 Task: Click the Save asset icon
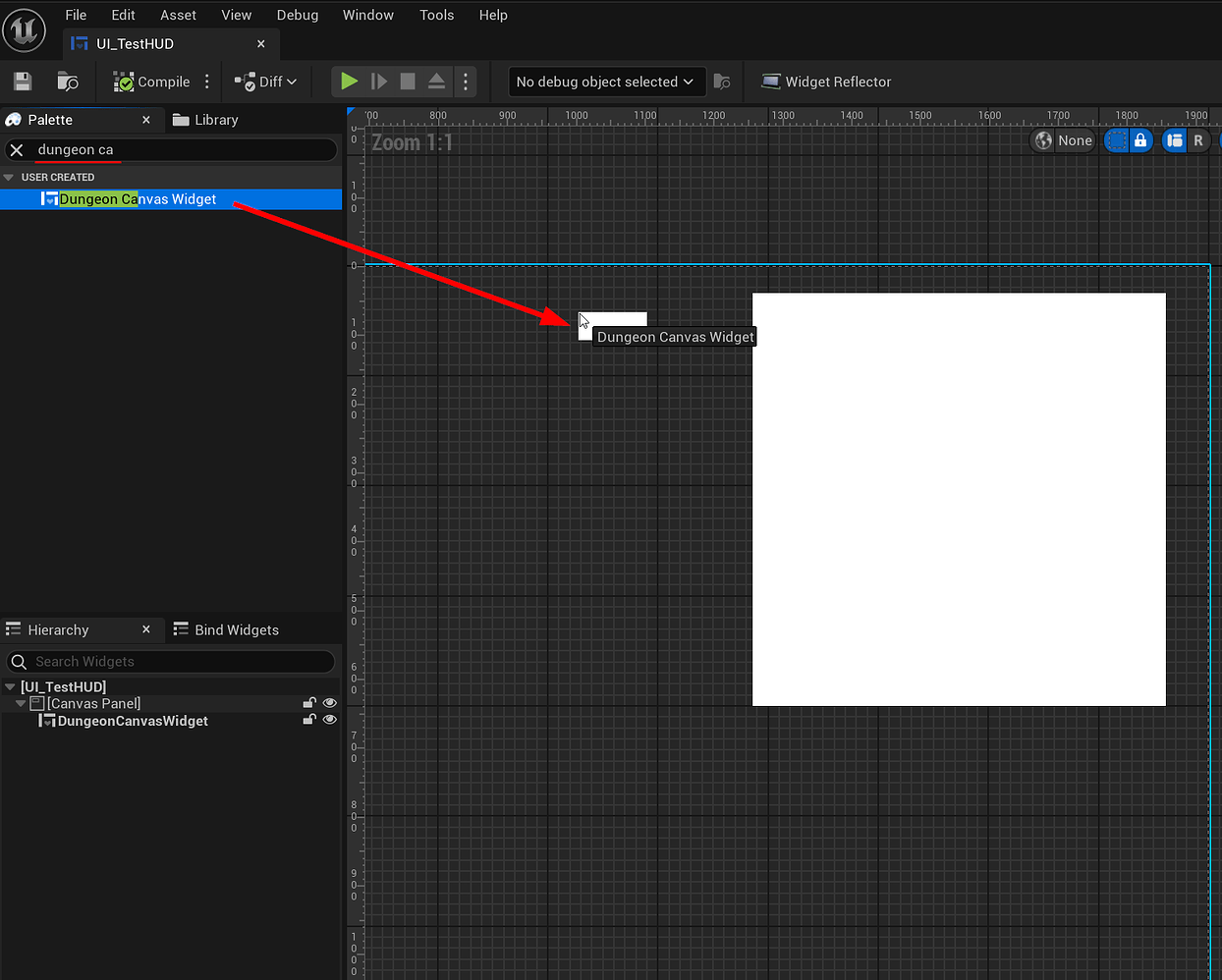22,82
